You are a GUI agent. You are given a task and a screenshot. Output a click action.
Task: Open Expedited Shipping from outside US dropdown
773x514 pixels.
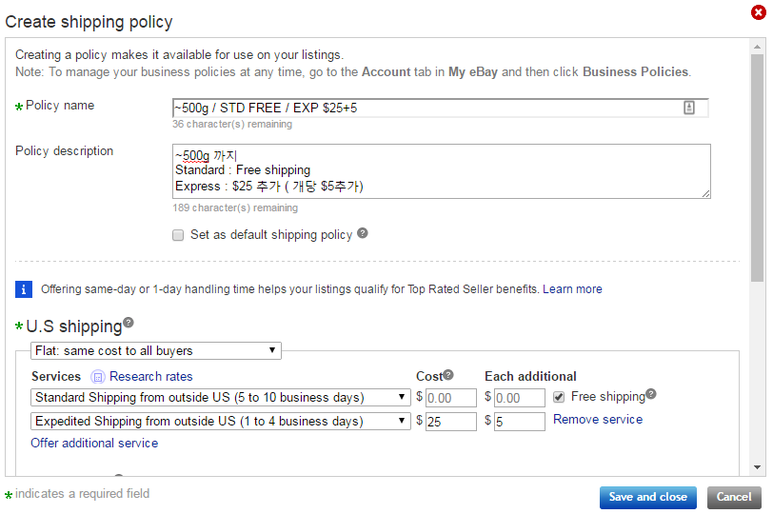(x=220, y=422)
